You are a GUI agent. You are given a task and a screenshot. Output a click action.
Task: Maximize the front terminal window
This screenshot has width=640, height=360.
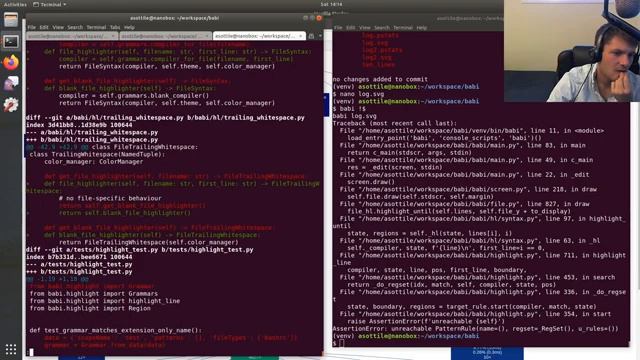point(312,18)
